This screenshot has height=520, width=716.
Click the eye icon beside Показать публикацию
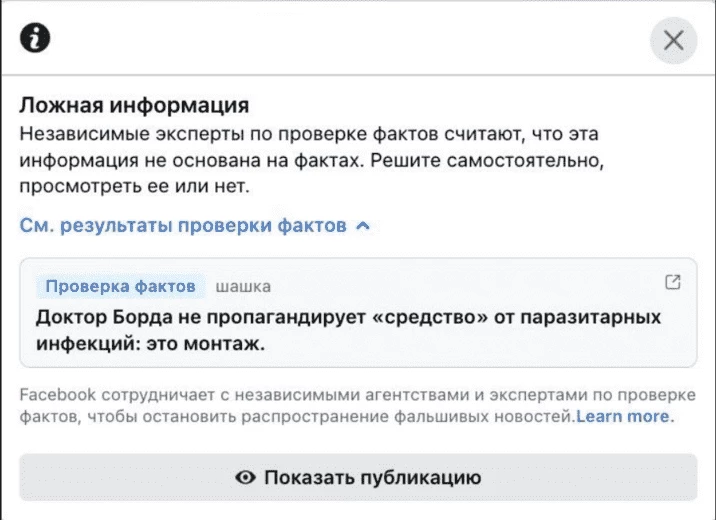(x=245, y=478)
